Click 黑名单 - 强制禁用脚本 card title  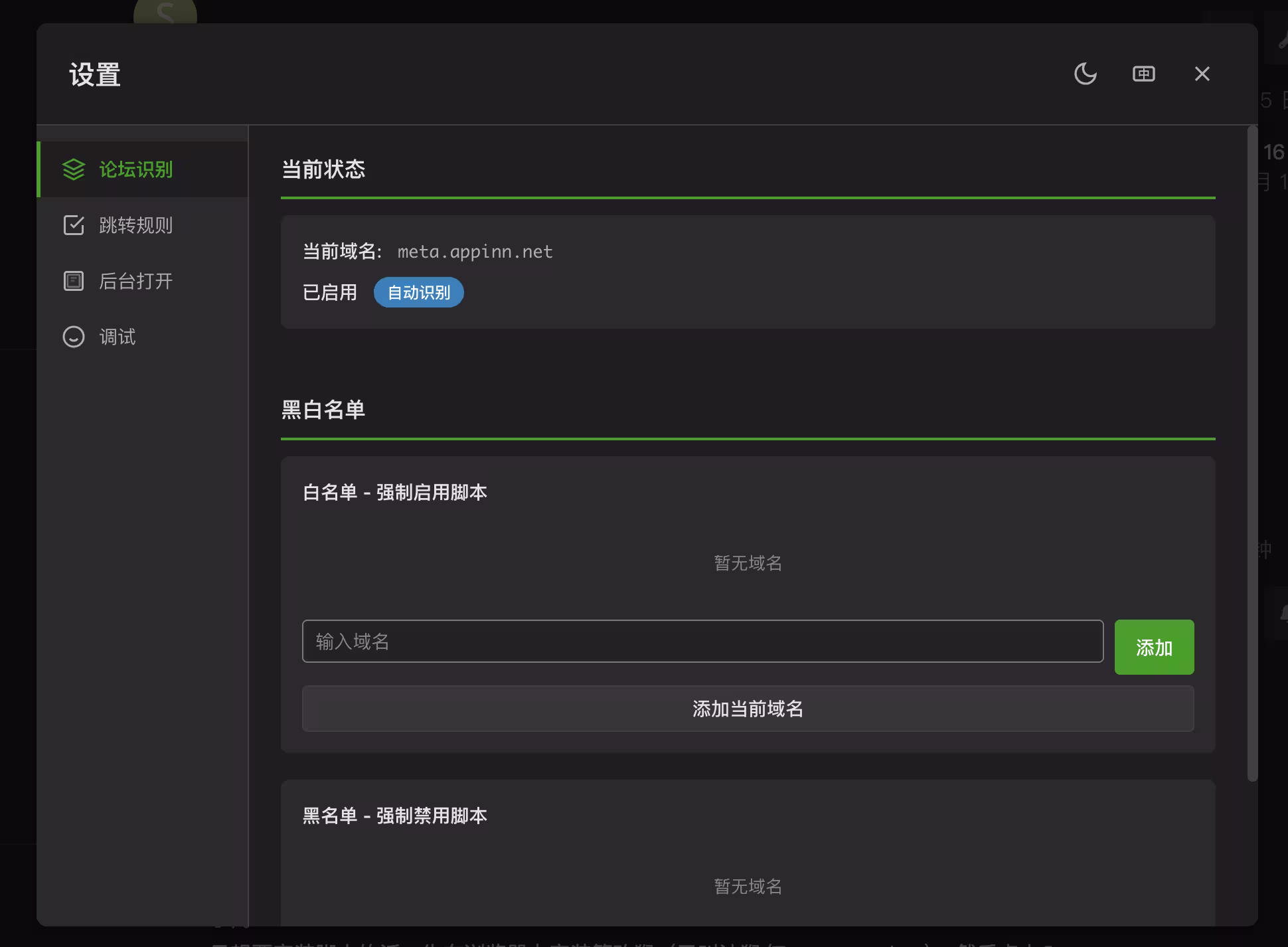[395, 816]
